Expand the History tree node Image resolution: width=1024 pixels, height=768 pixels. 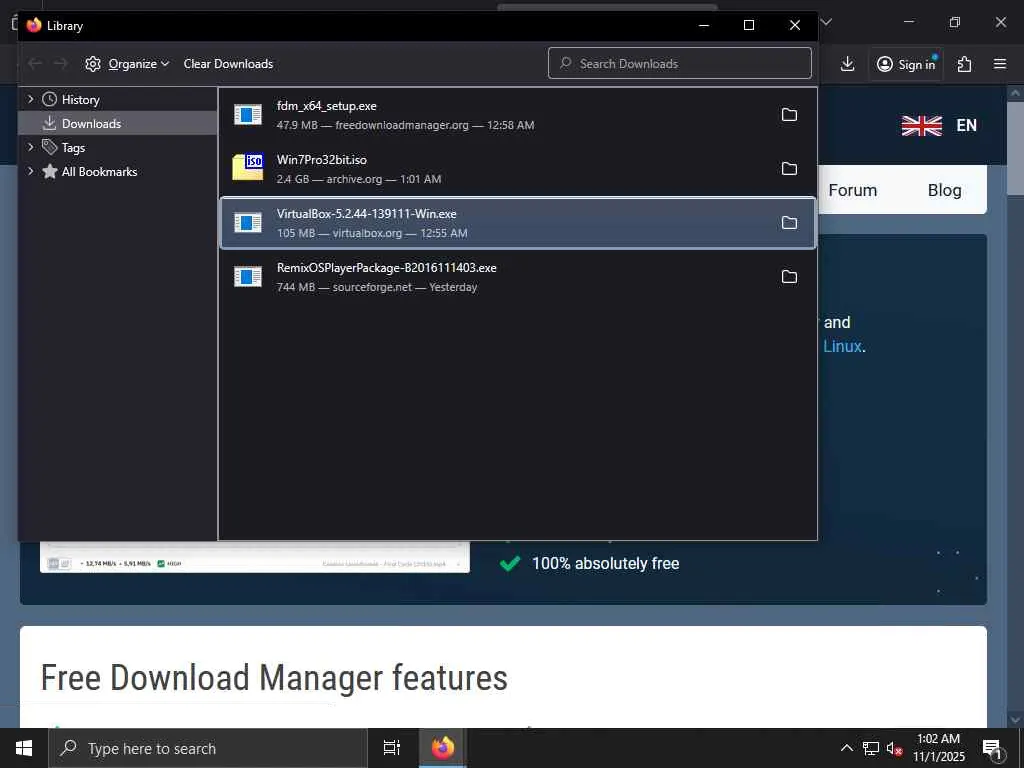30,99
